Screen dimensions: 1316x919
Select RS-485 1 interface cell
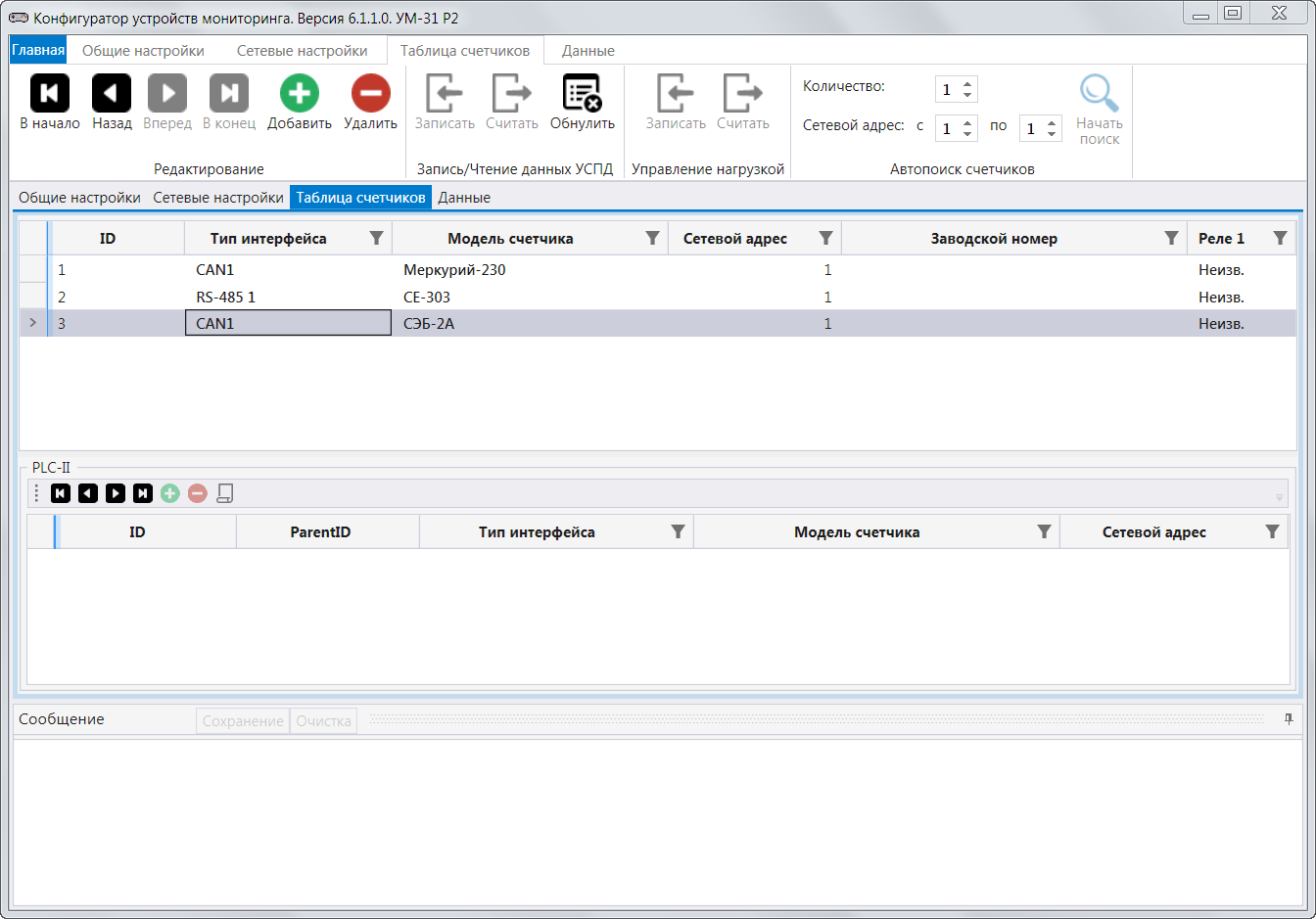288,297
